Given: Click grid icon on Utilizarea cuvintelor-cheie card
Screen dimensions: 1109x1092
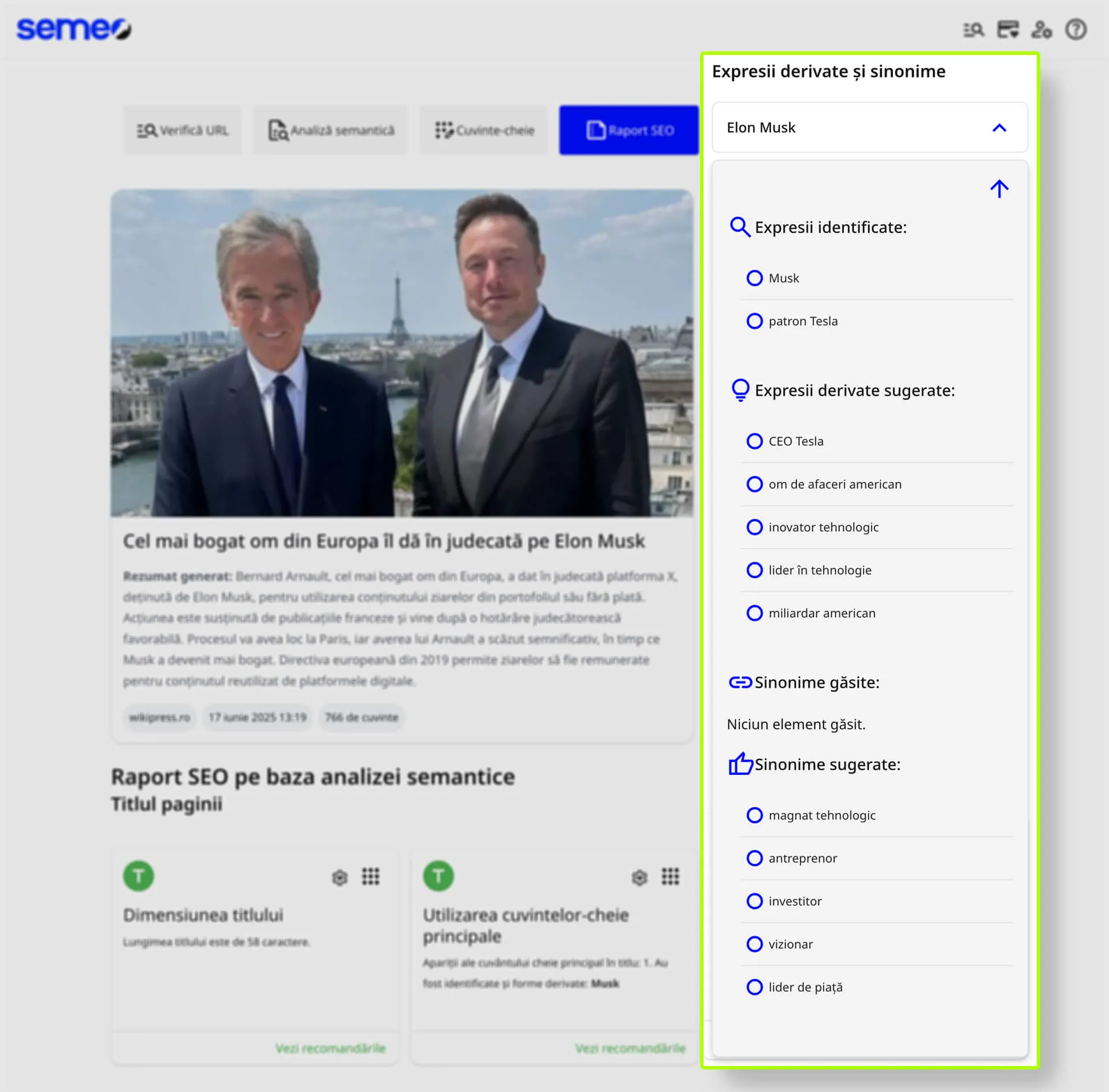Looking at the screenshot, I should 670,876.
